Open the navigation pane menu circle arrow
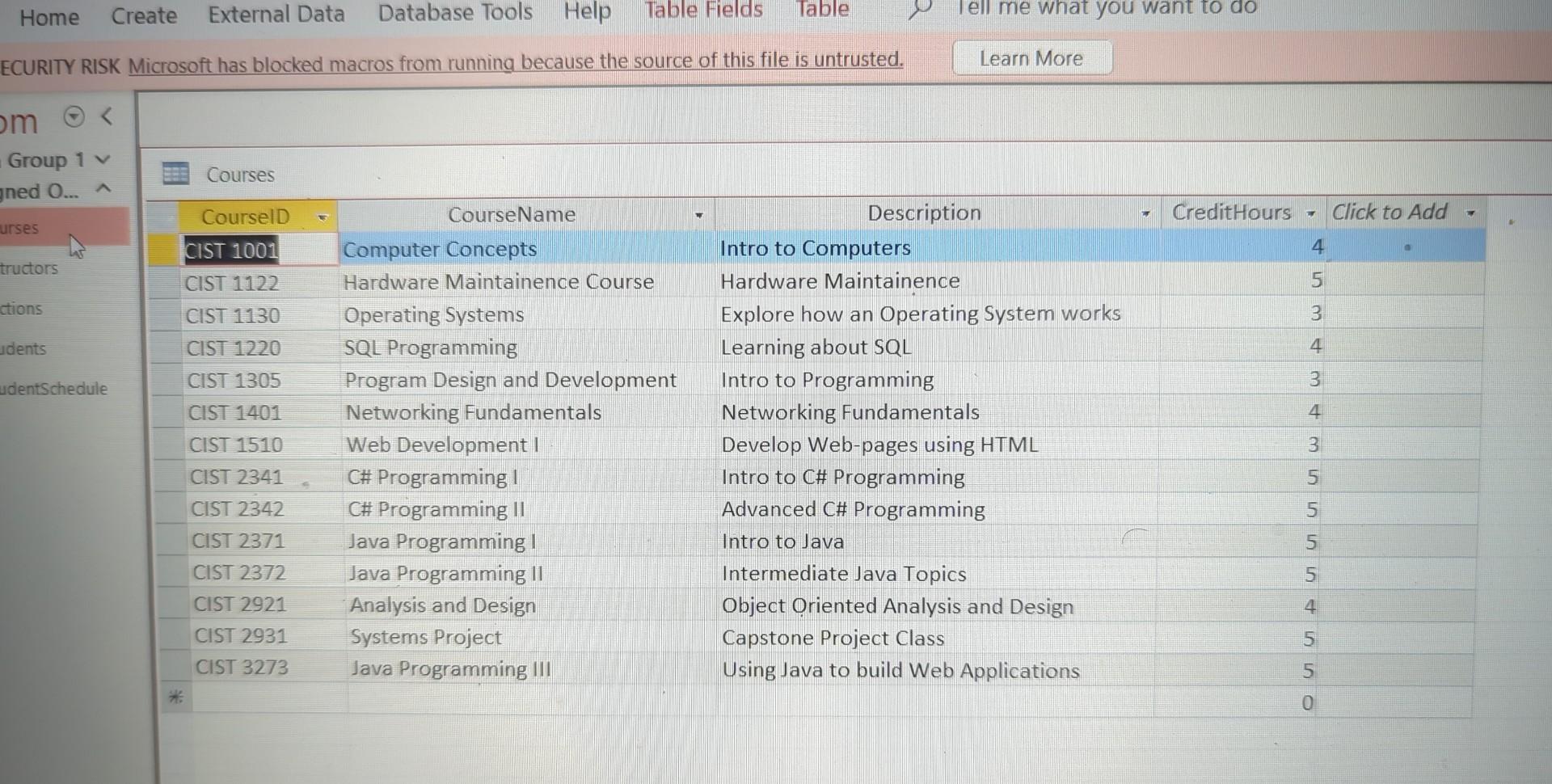Image resolution: width=1552 pixels, height=784 pixels. [74, 116]
